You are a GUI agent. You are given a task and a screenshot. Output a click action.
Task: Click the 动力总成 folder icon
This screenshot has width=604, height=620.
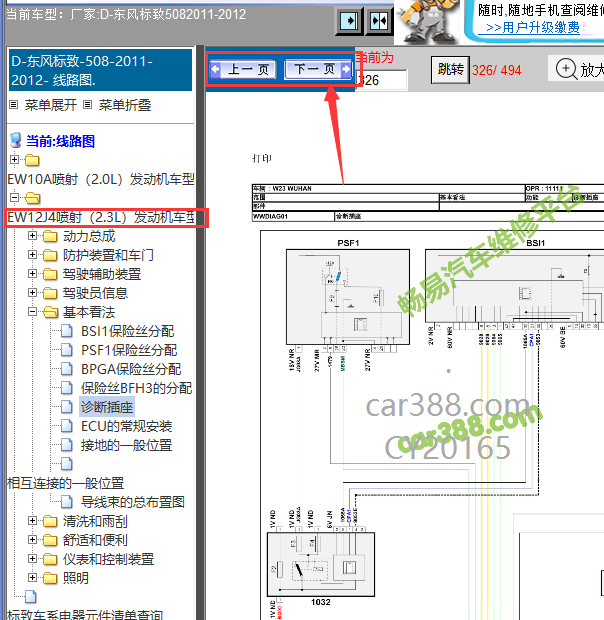pos(50,236)
